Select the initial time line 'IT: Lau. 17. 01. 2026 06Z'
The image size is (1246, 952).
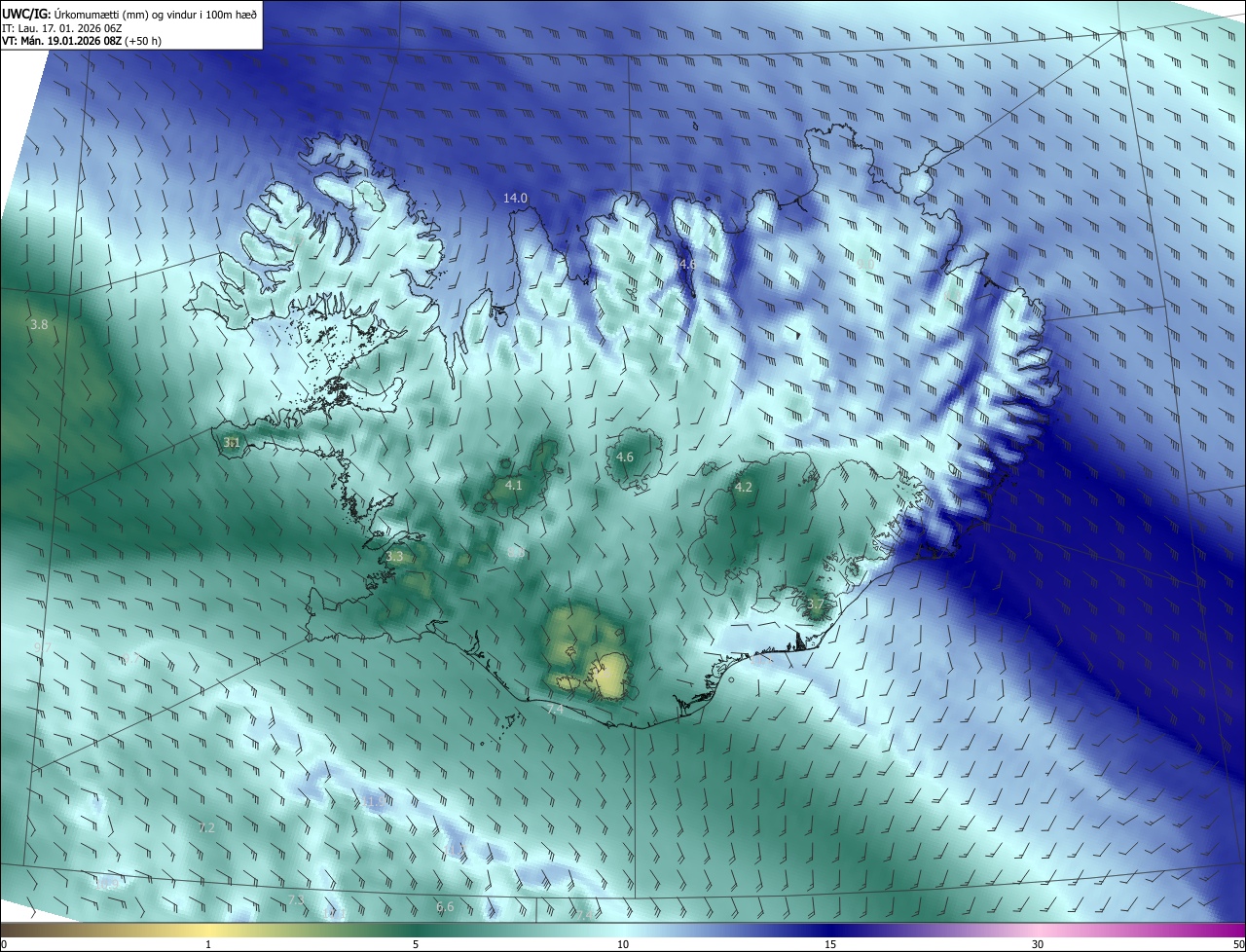click(61, 28)
